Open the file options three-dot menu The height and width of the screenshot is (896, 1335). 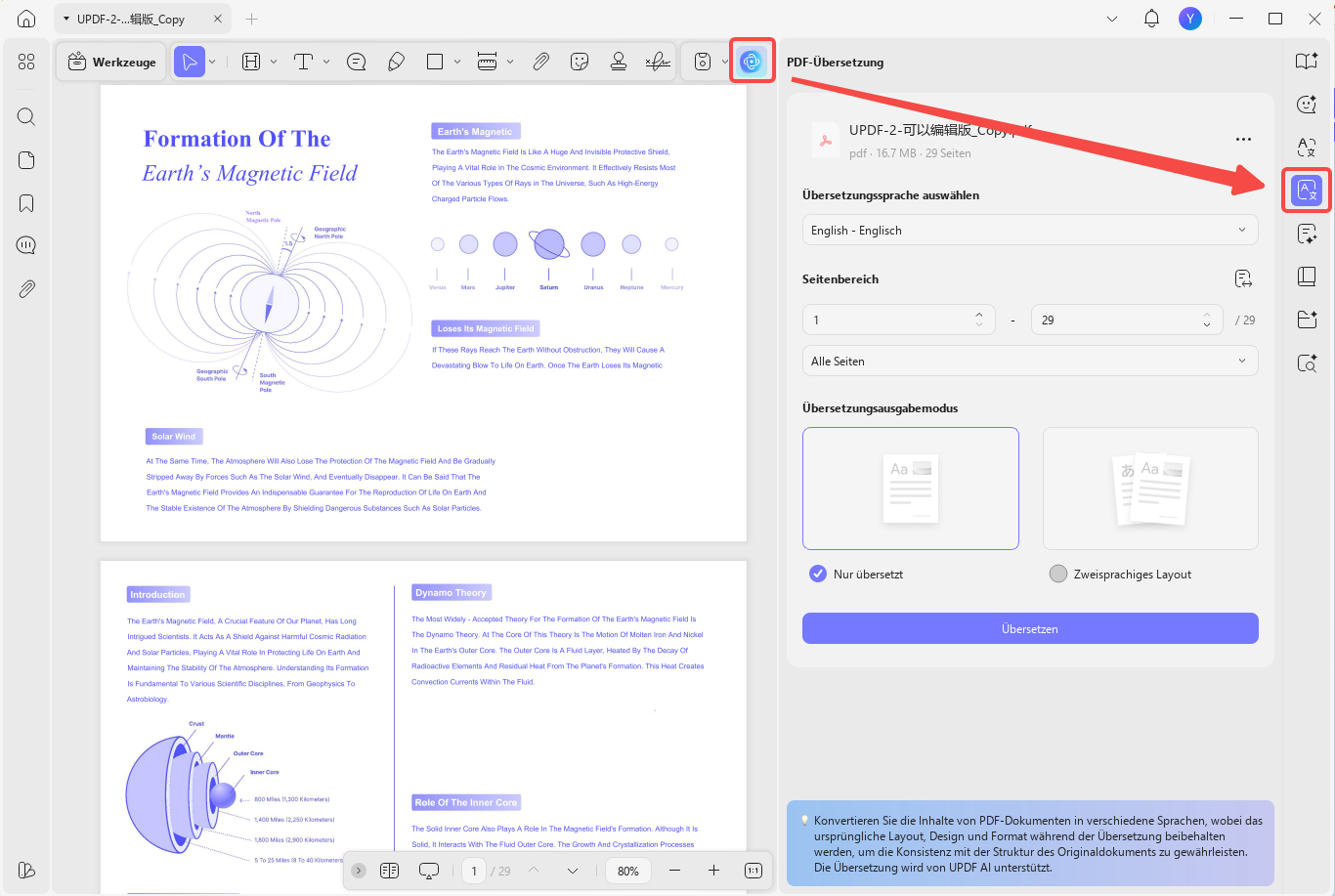[1243, 140]
